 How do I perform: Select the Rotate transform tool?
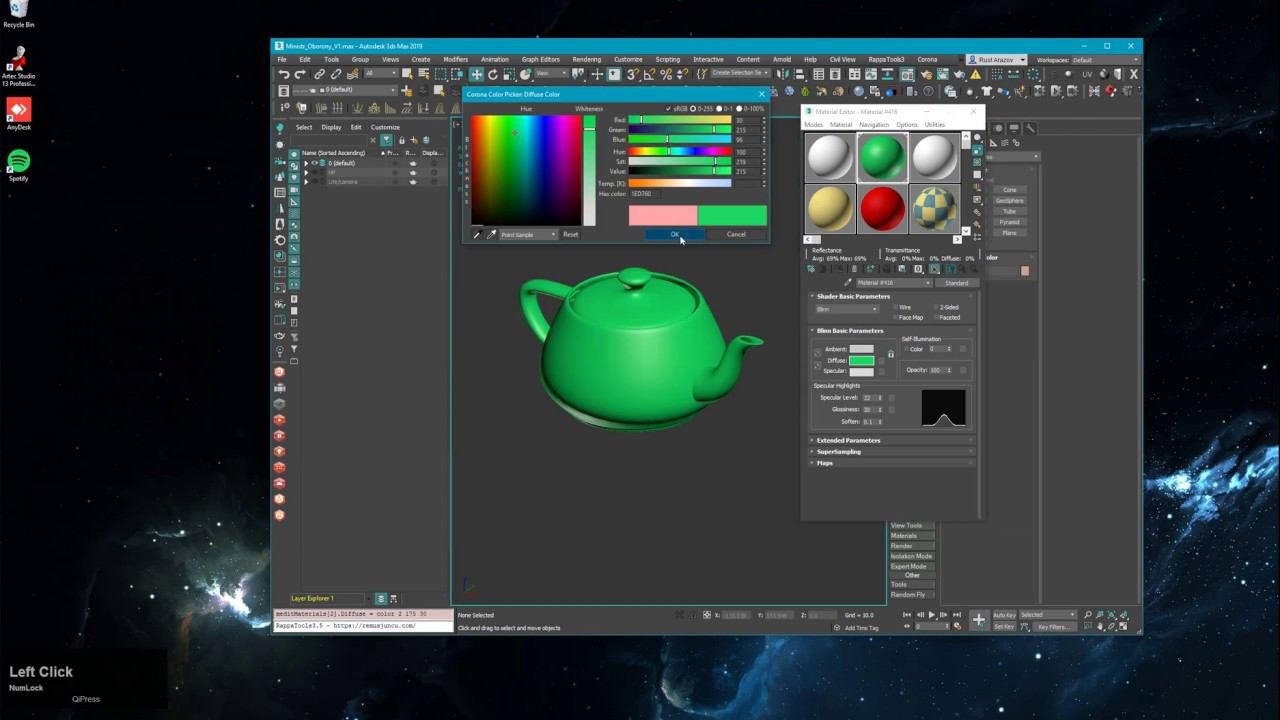coord(493,74)
